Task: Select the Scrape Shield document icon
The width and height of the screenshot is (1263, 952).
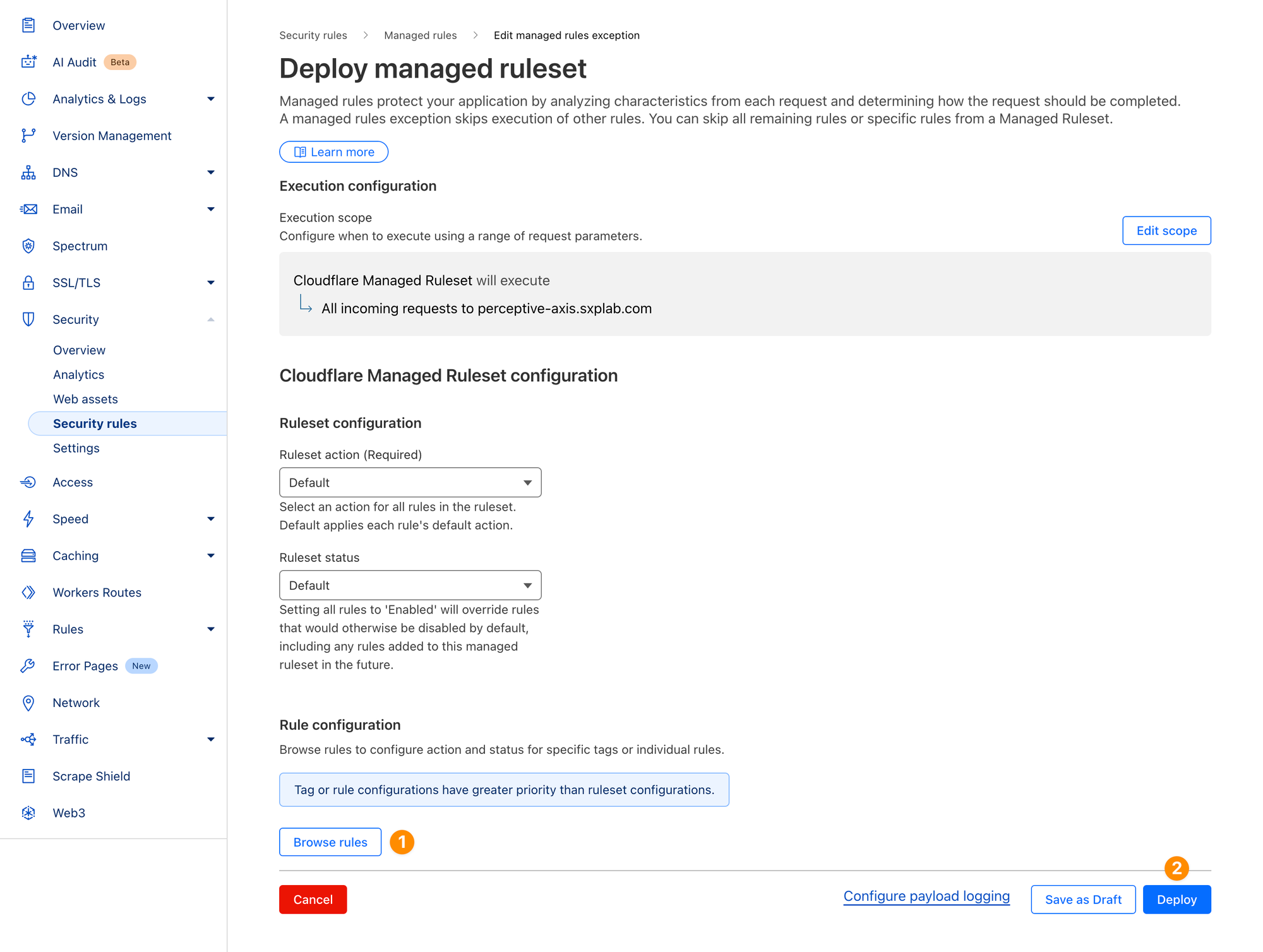Action: (x=28, y=776)
